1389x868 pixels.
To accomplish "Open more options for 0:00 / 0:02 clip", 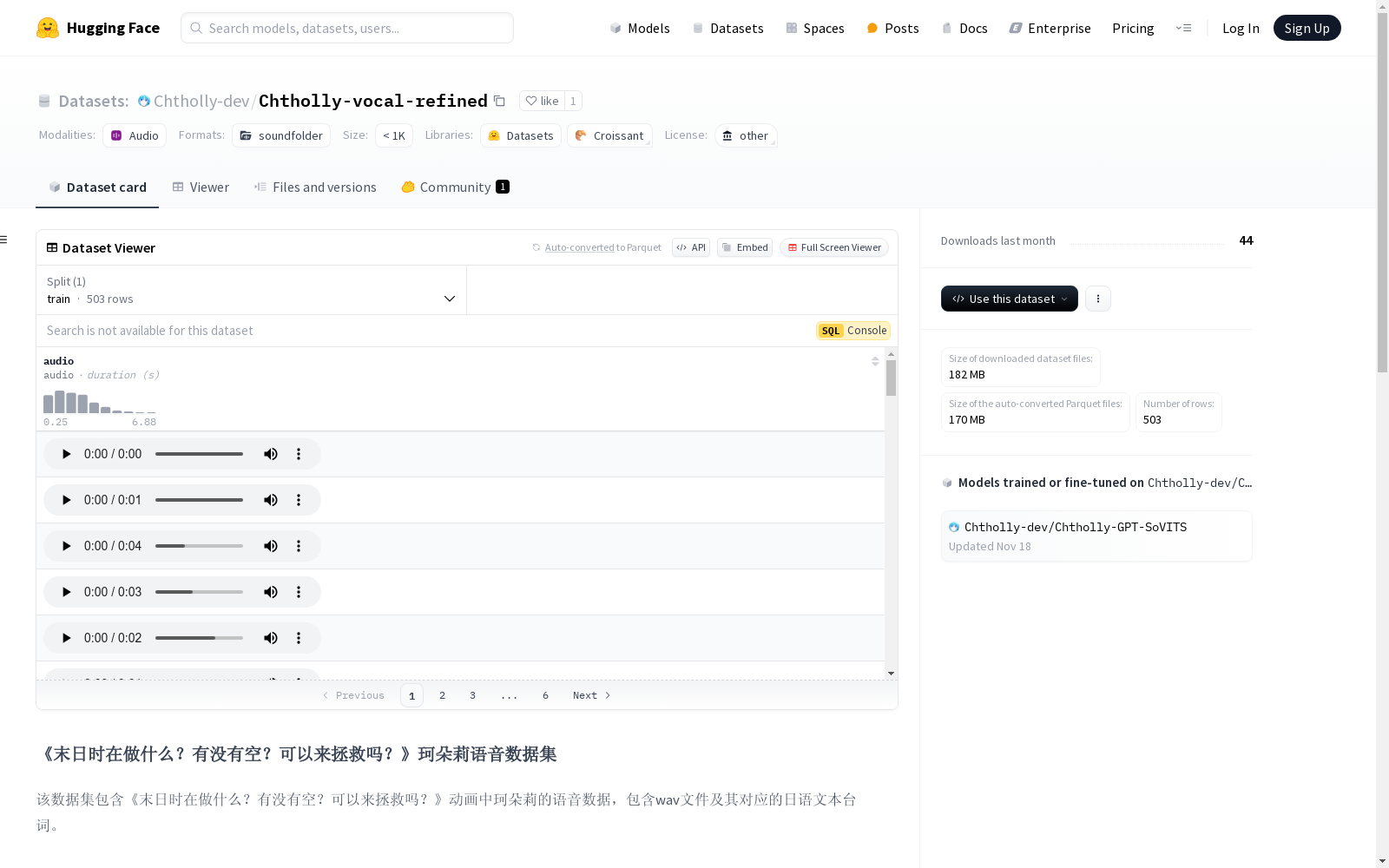I will [299, 638].
